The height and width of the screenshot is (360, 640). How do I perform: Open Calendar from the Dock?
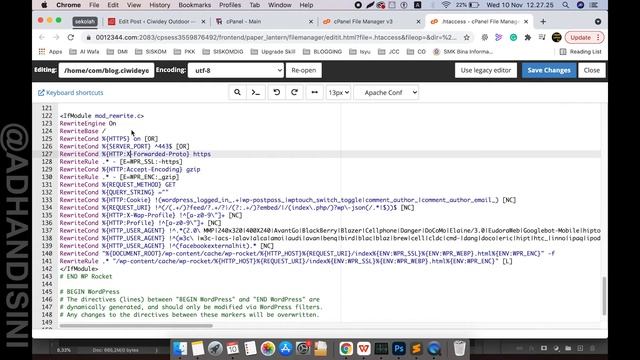coord(233,348)
